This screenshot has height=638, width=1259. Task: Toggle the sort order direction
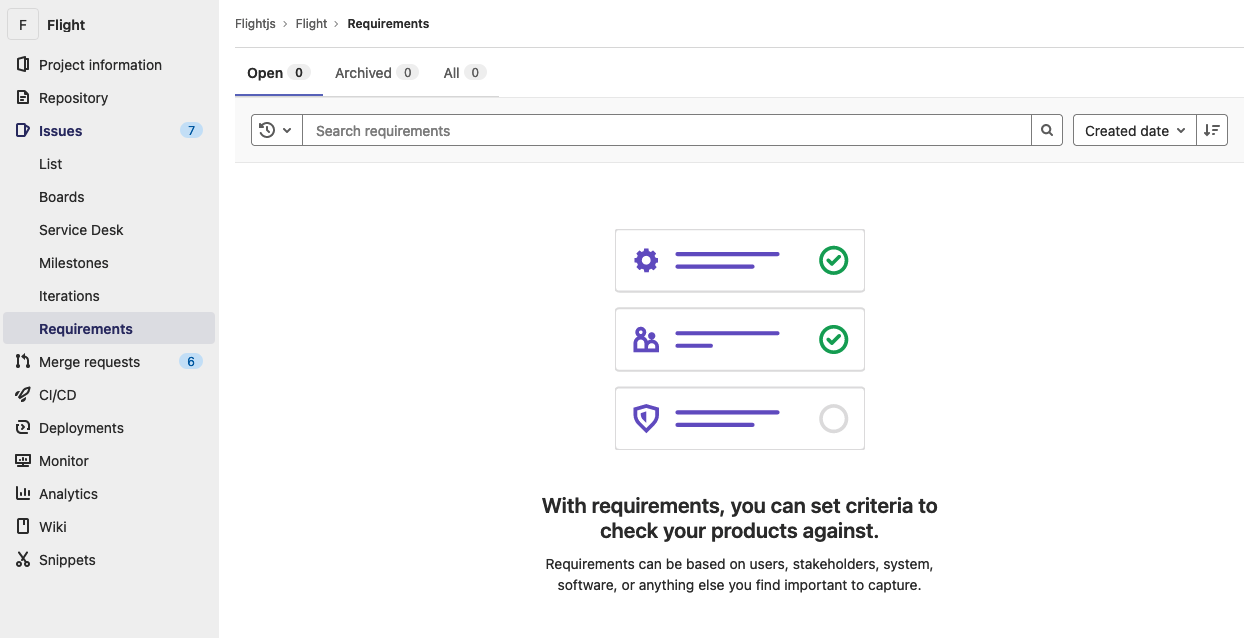coord(1211,130)
